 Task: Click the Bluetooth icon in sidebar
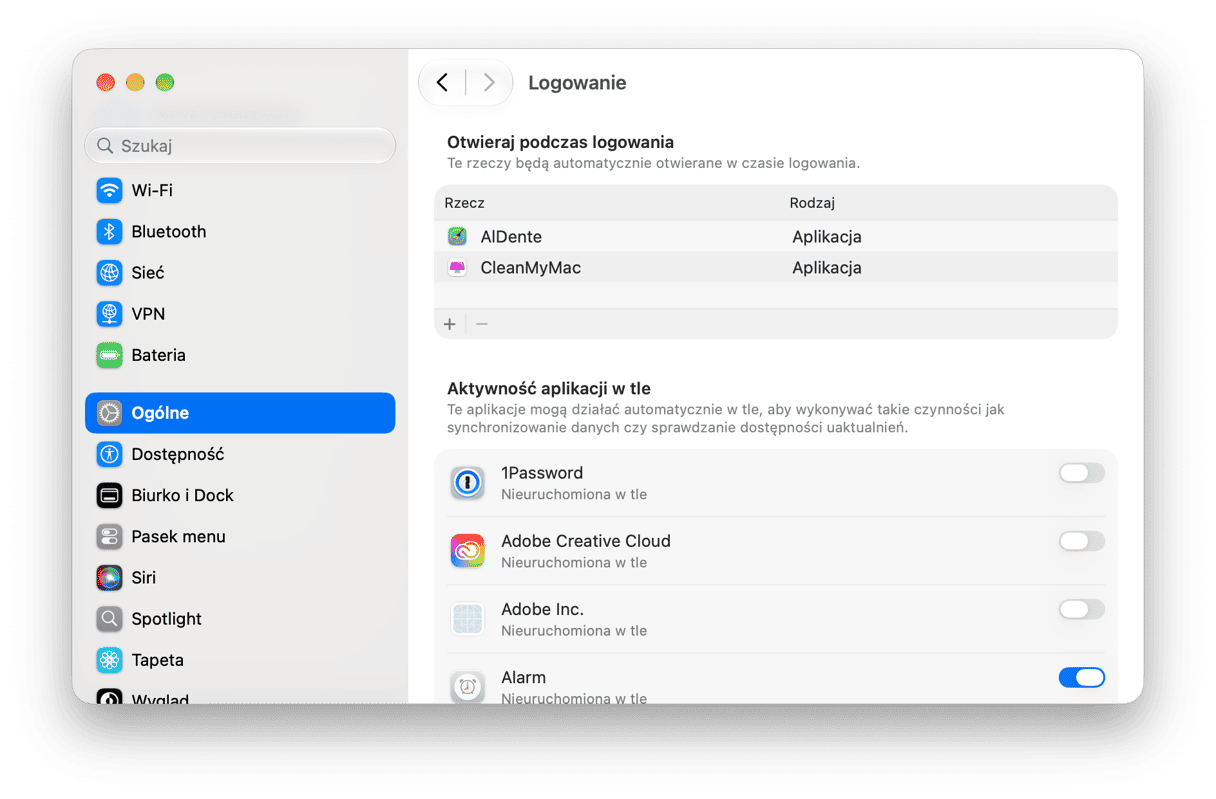[109, 231]
